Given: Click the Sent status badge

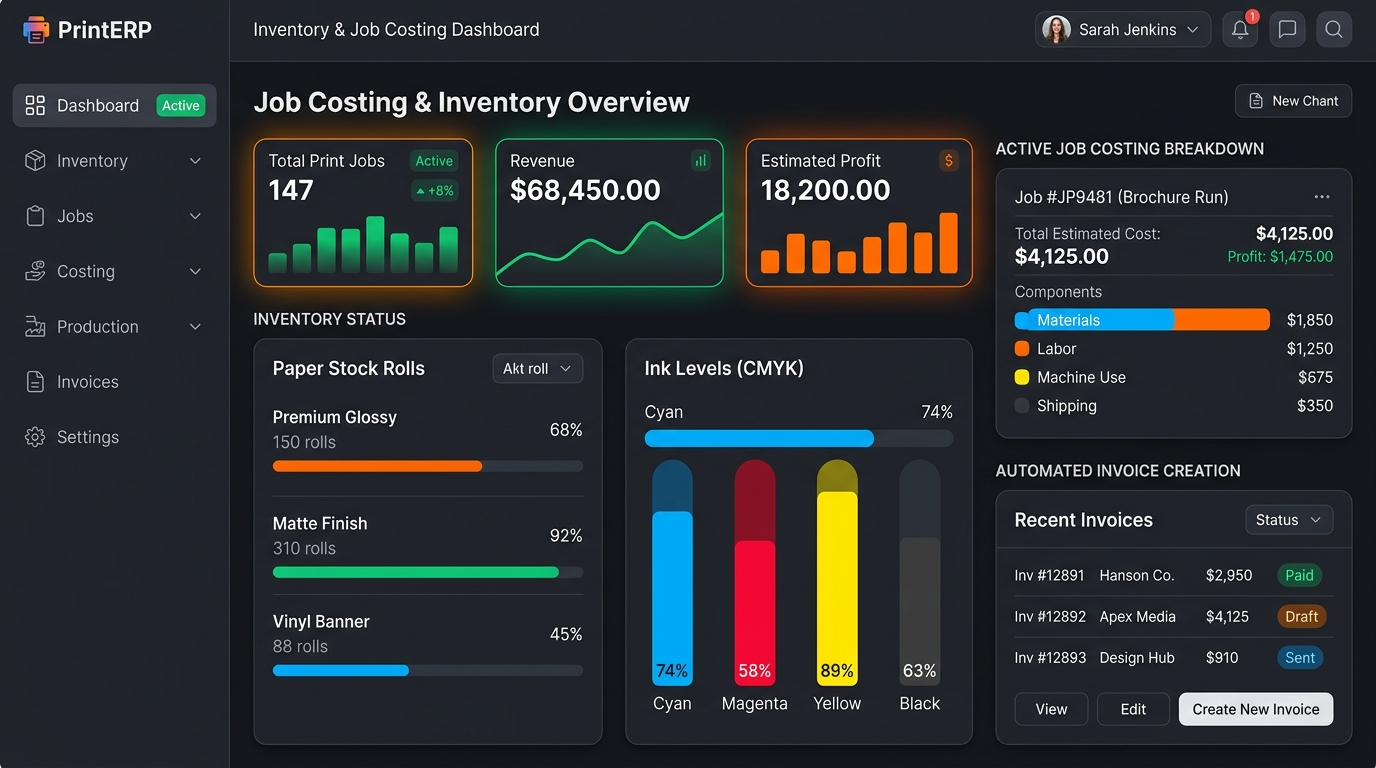Looking at the screenshot, I should pos(1301,657).
